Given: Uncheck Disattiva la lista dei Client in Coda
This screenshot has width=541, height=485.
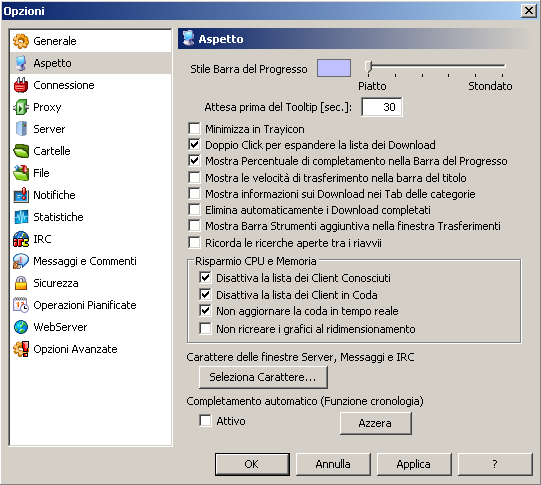Looking at the screenshot, I should tap(205, 295).
